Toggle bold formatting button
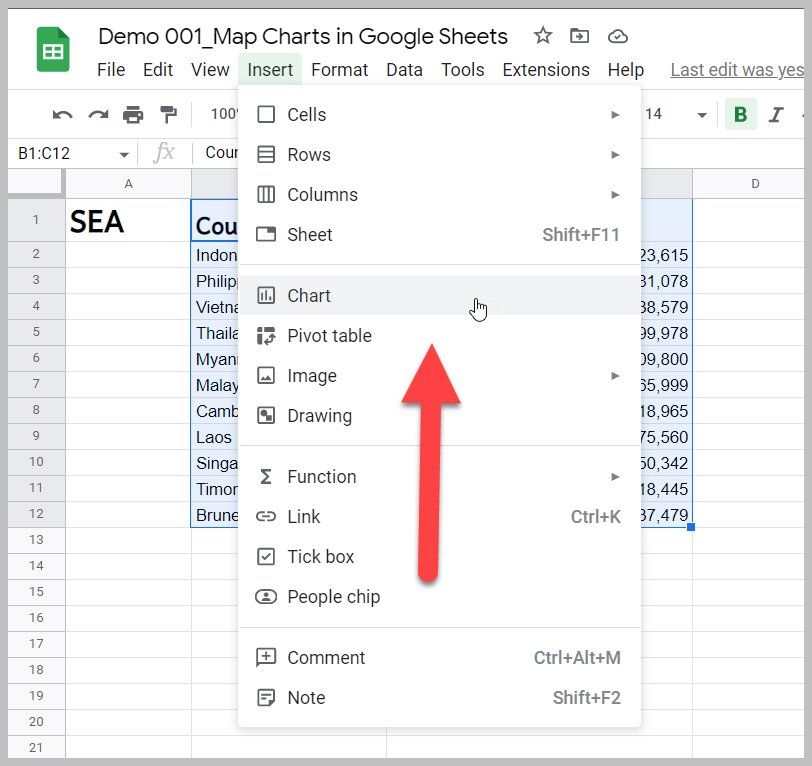Viewport: 812px width, 766px height. point(741,114)
